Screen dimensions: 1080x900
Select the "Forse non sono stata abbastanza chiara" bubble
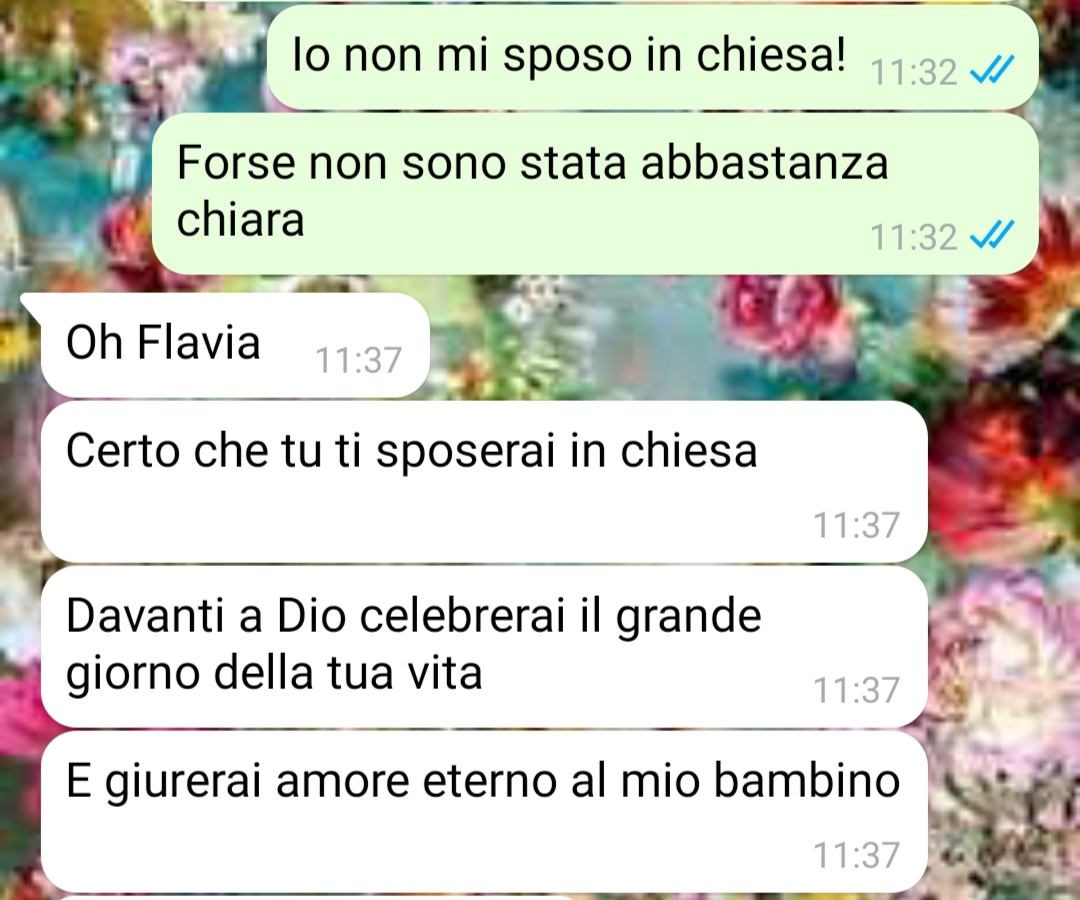[595, 193]
